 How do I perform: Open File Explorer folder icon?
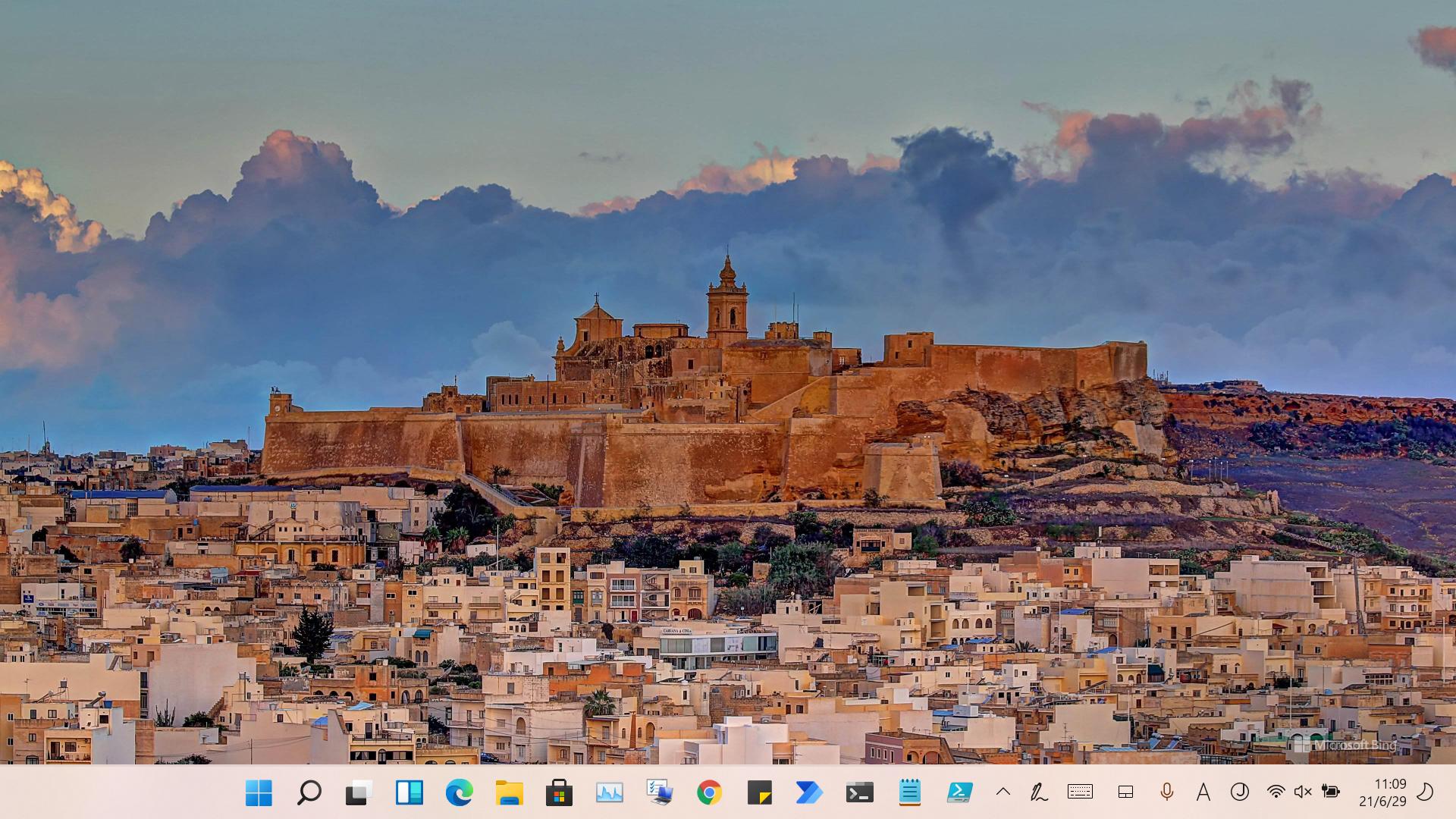tap(509, 792)
